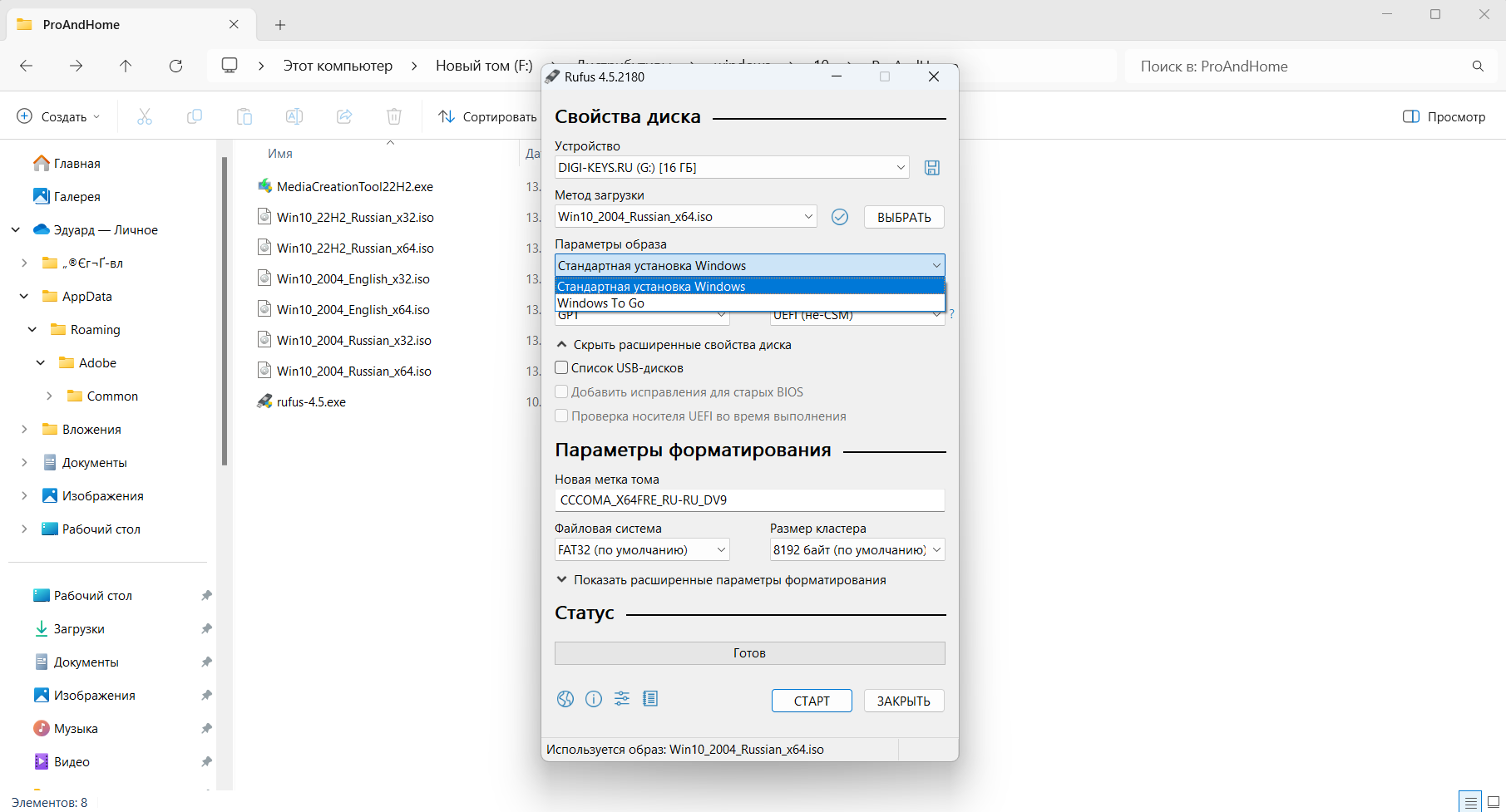Refresh the Explorer folder view
1506x812 pixels.
coord(175,66)
